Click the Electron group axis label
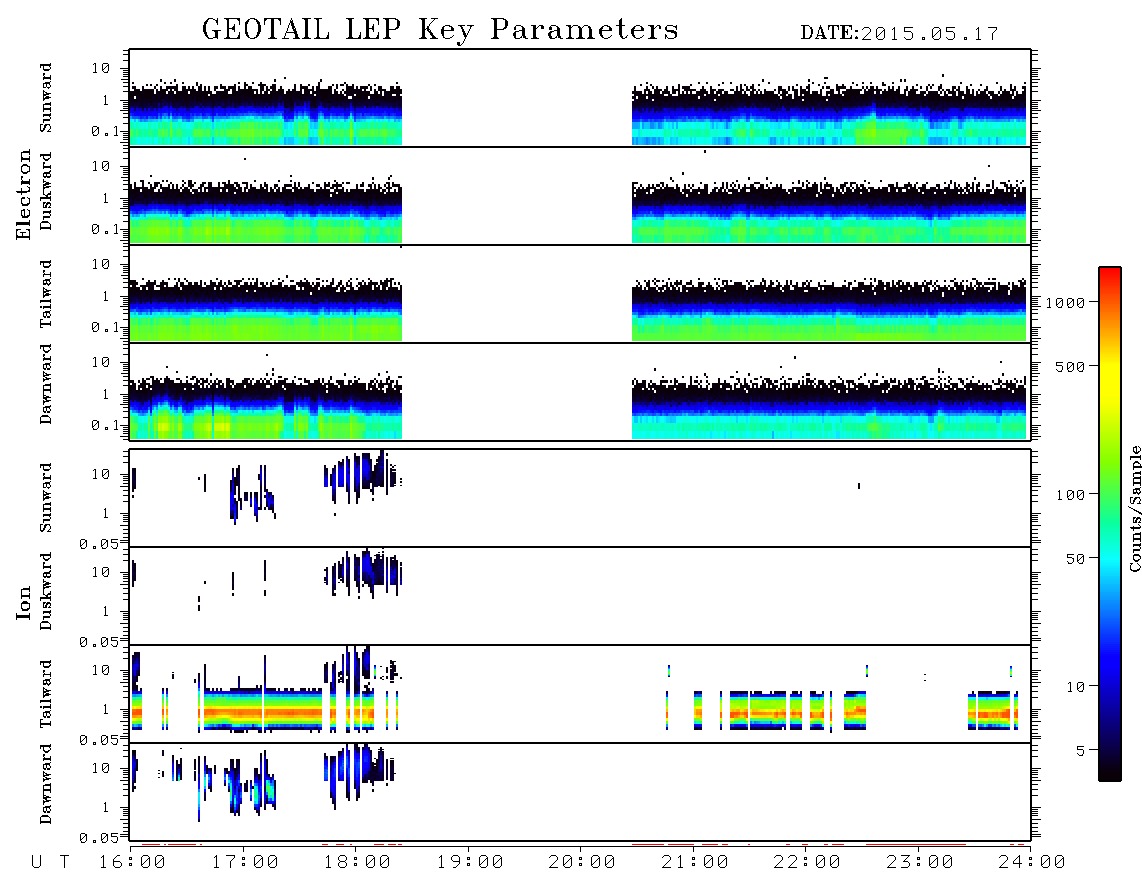 coord(24,194)
